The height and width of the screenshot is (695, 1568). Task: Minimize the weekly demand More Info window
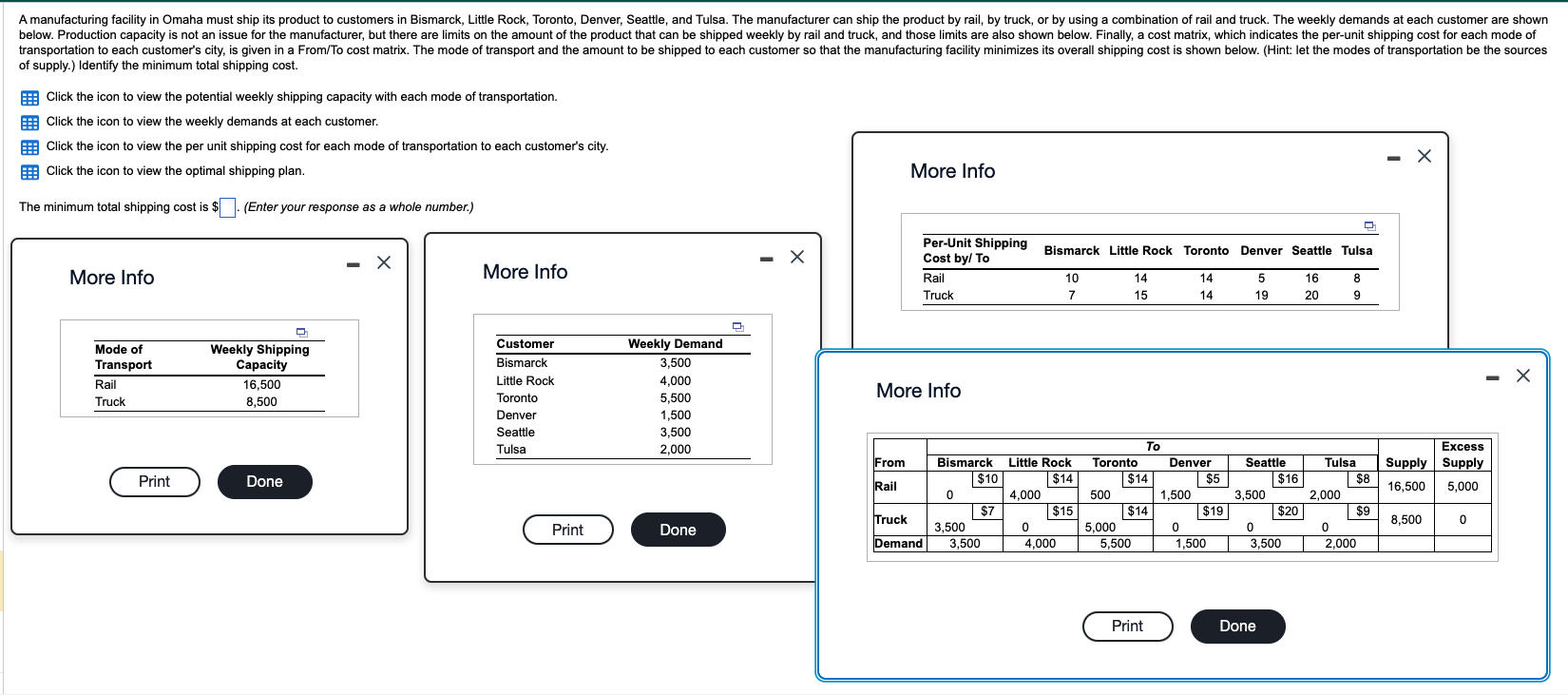(767, 259)
